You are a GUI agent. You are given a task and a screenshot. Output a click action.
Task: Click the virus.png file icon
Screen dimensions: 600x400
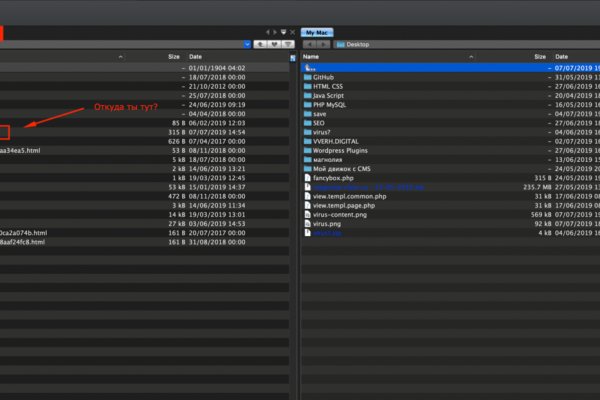coord(308,222)
